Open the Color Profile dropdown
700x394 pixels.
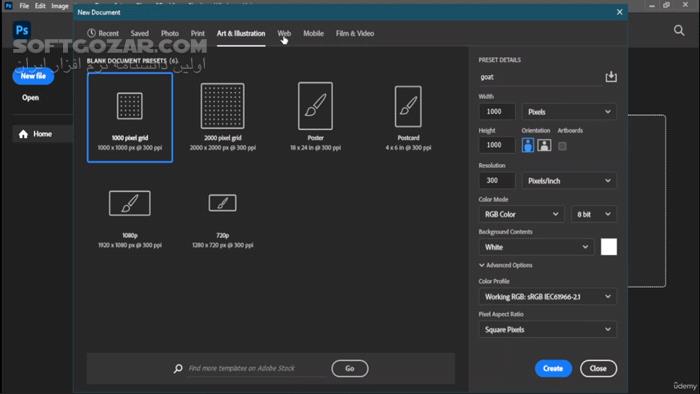click(x=548, y=297)
